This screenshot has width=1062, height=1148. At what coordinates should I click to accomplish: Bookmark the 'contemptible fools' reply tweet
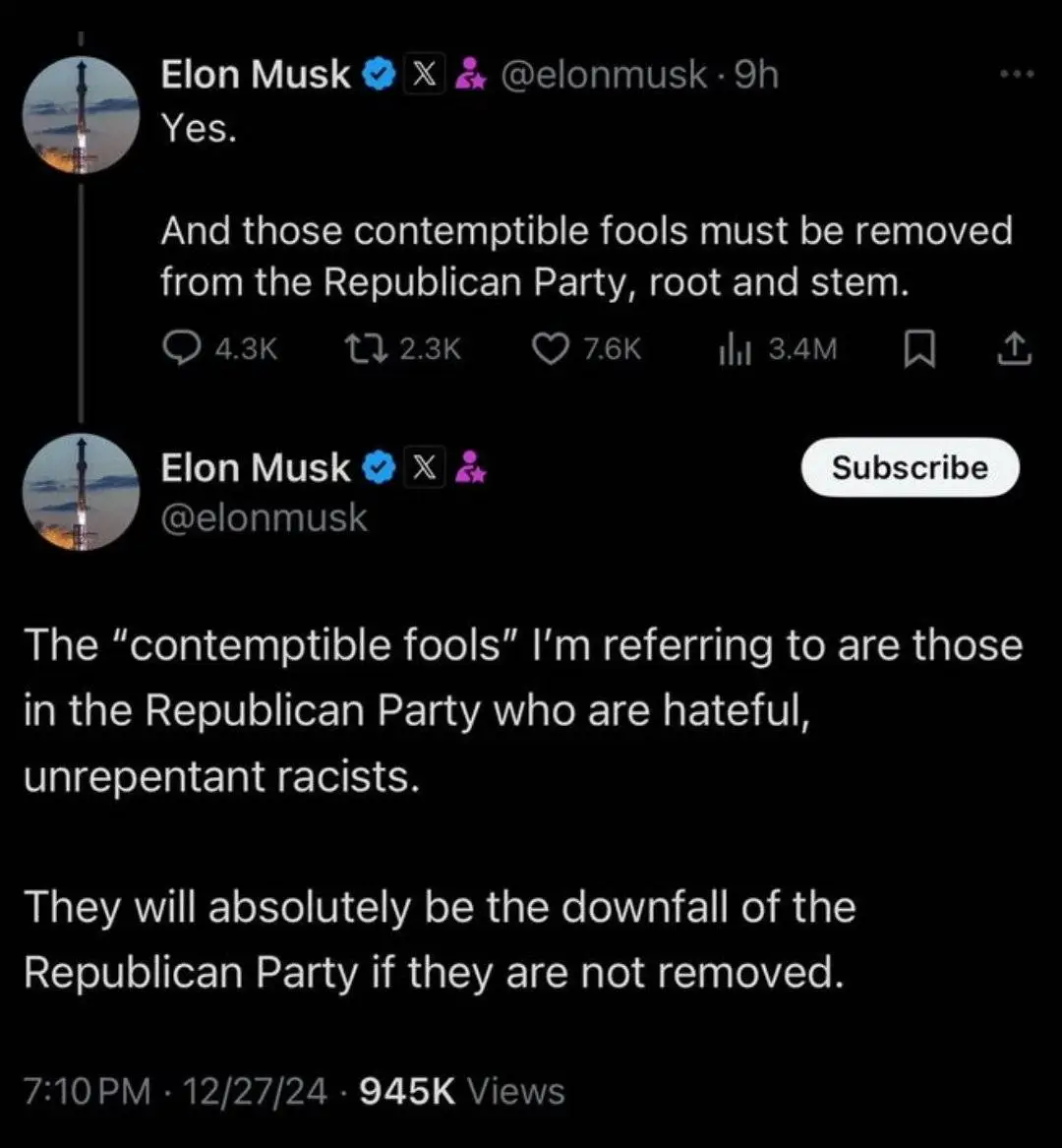[x=918, y=347]
